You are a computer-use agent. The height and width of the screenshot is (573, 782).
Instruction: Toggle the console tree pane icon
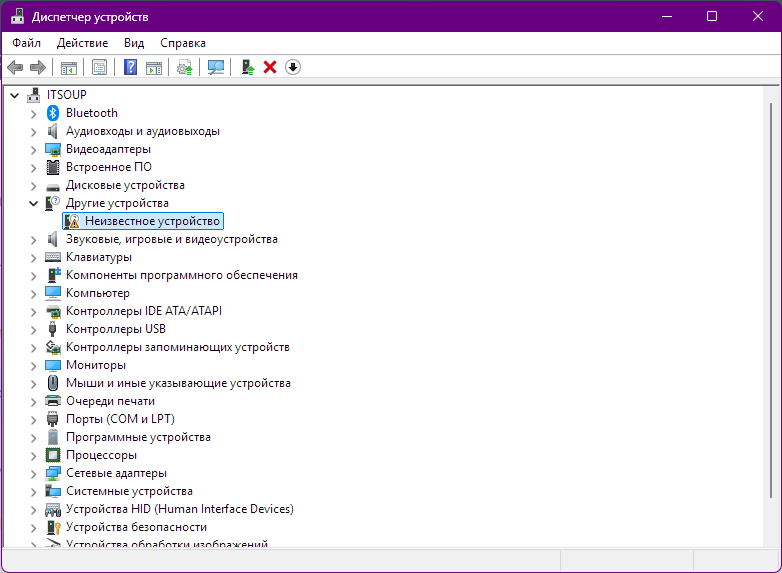tap(69, 67)
